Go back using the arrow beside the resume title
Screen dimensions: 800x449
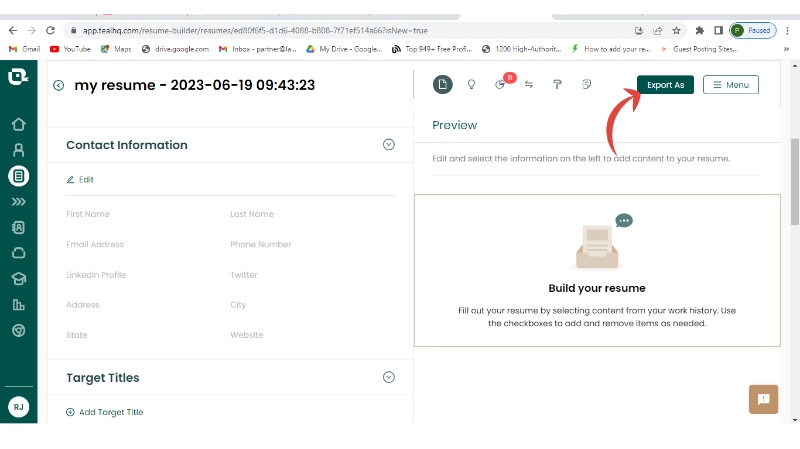(x=59, y=86)
